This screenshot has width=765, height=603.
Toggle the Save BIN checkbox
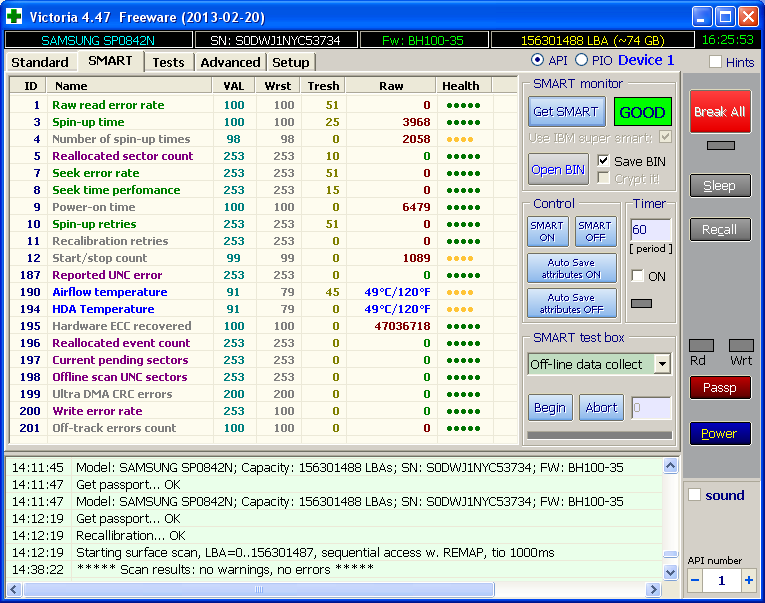pyautogui.click(x=604, y=161)
